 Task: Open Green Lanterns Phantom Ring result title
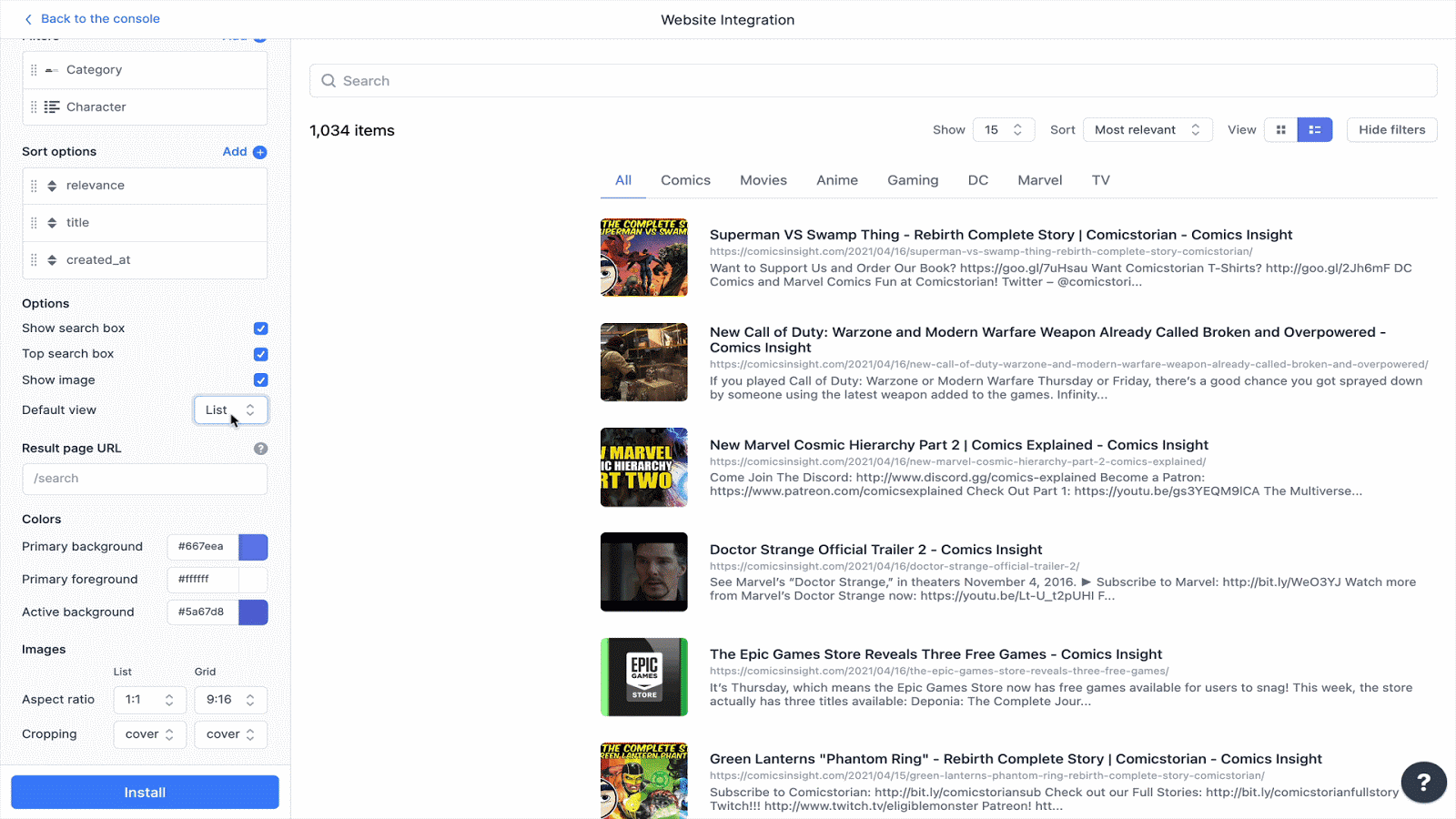(x=1016, y=759)
